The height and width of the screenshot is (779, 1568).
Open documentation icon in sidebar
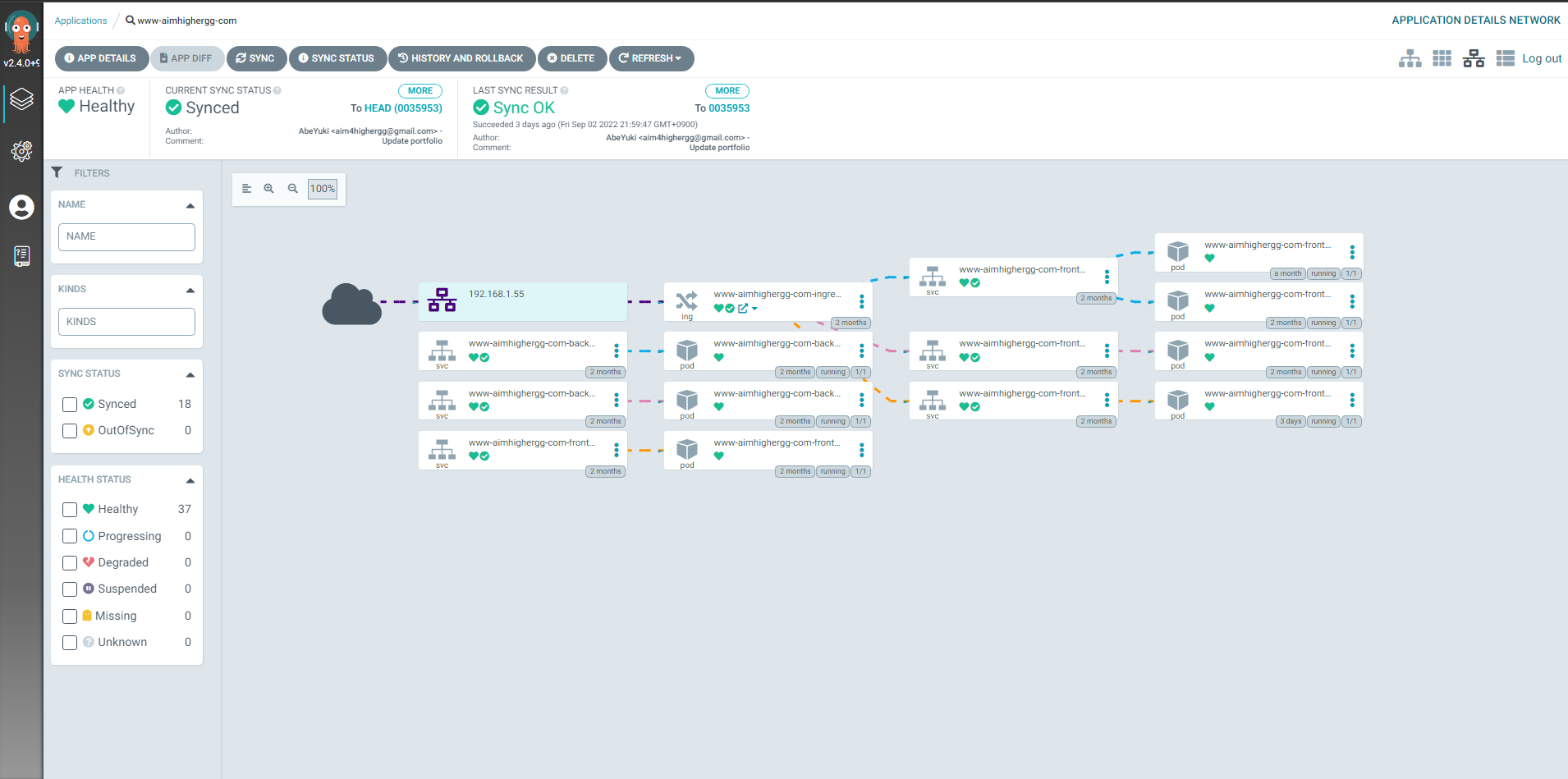click(x=21, y=256)
